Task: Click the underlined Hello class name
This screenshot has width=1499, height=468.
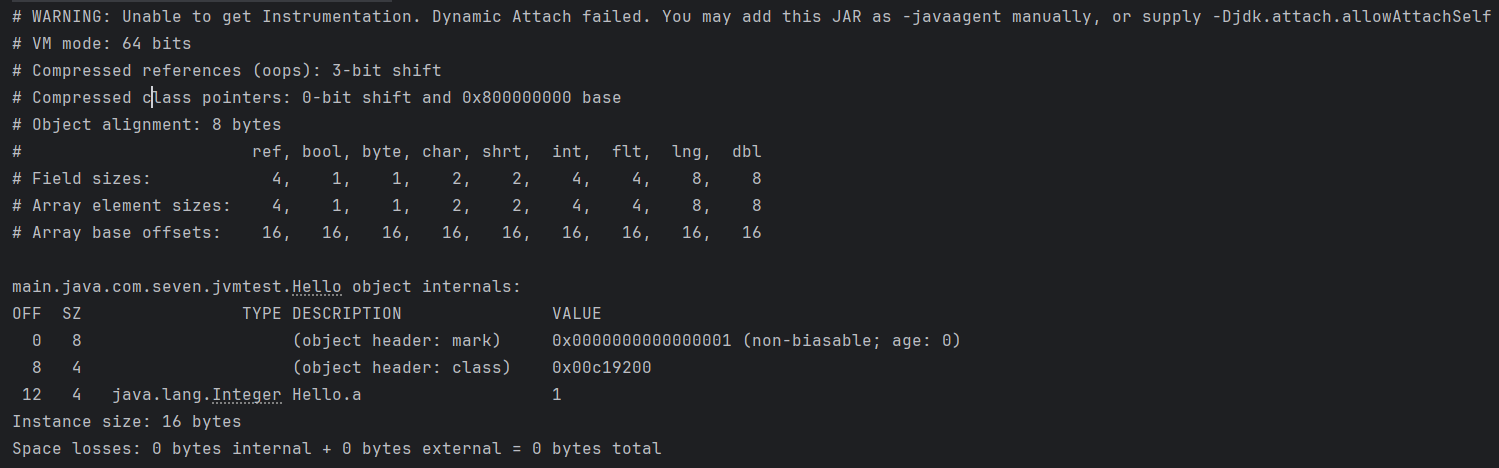Action: 316,287
